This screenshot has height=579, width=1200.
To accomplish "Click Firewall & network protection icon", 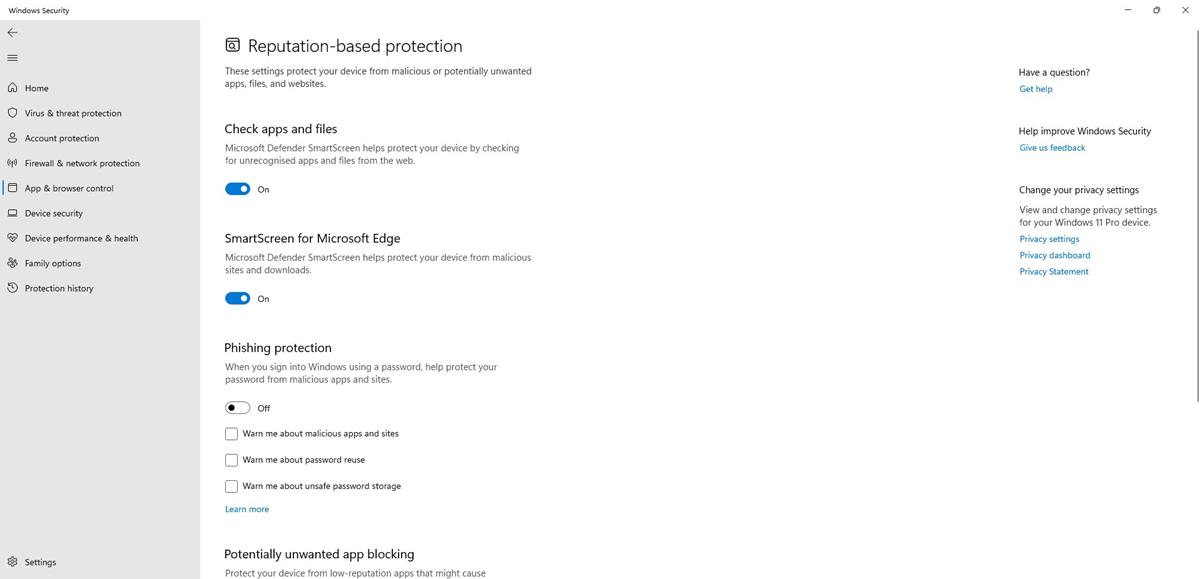I will pos(13,163).
